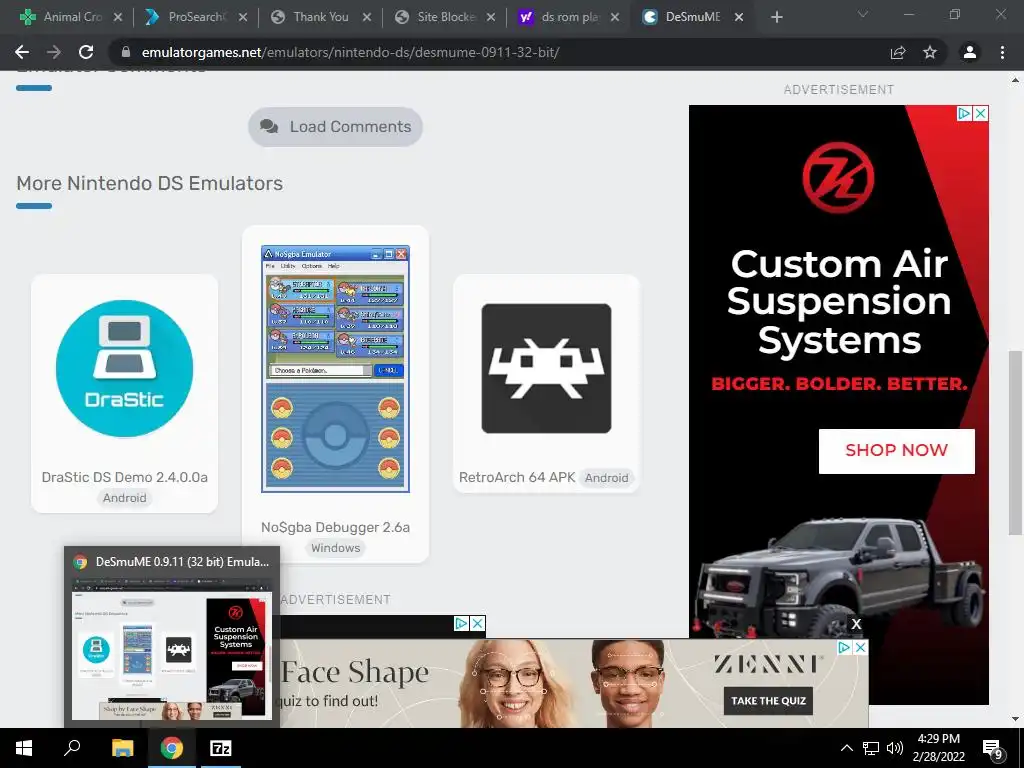The image size is (1024, 768).
Task: Open the network status tray icon
Action: [x=871, y=748]
